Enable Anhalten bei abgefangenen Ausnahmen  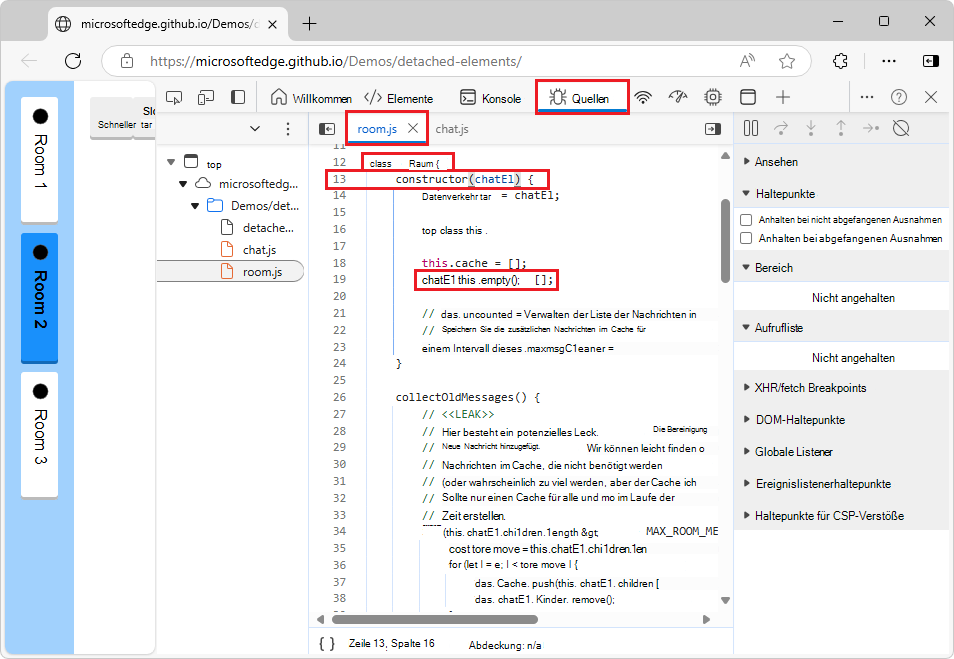tap(745, 238)
